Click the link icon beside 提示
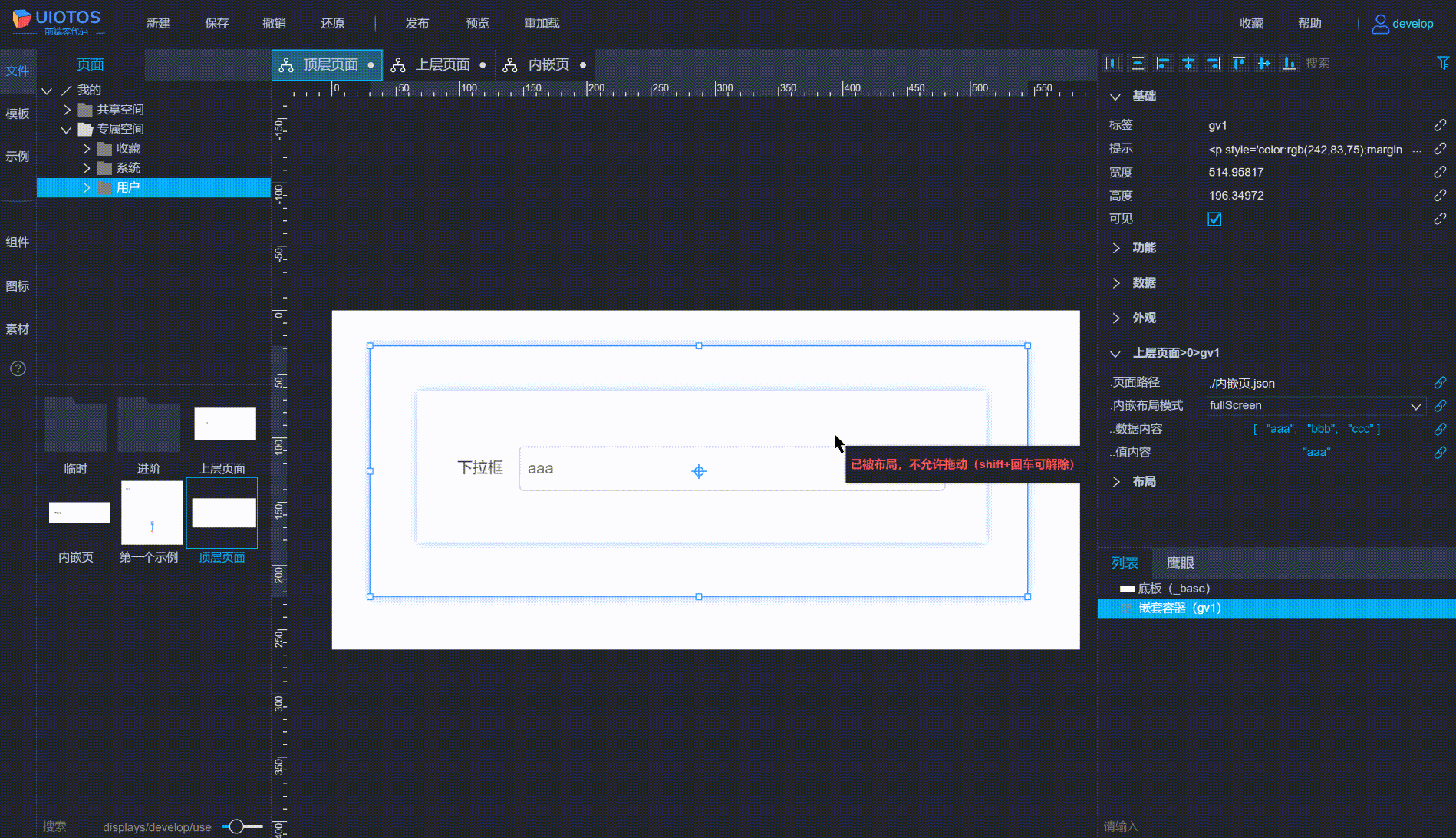Viewport: 1456px width, 838px height. tap(1440, 149)
